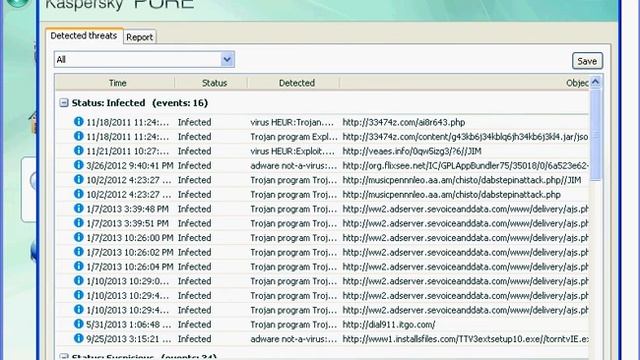Collapse the Status: Infected group
The image size is (640, 360).
tap(64, 102)
